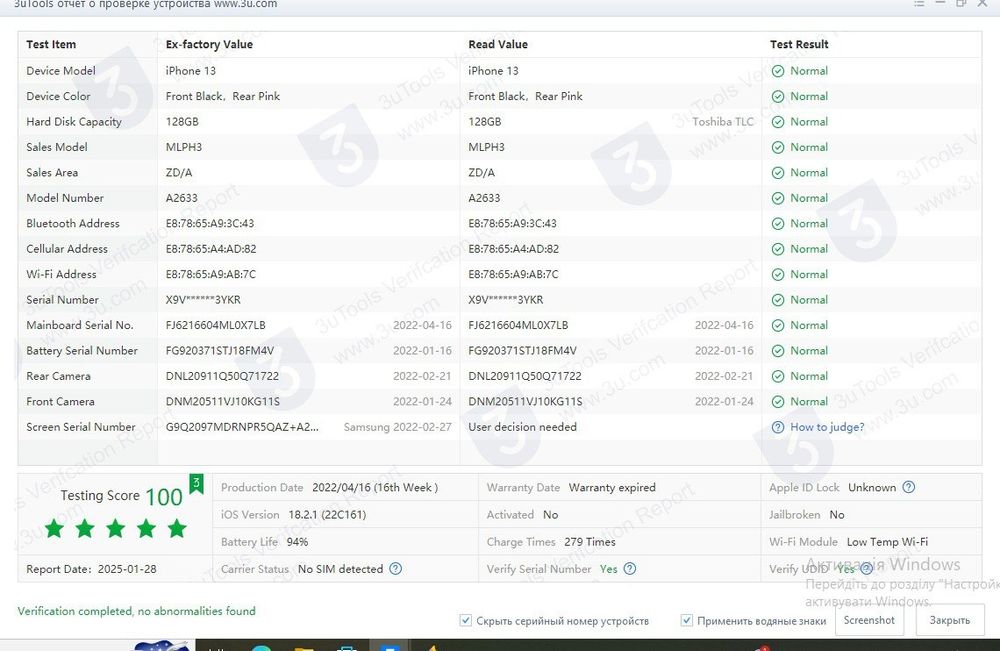The image size is (1000, 651).
Task: Click the green check icon for Device Color
Action: [x=777, y=96]
